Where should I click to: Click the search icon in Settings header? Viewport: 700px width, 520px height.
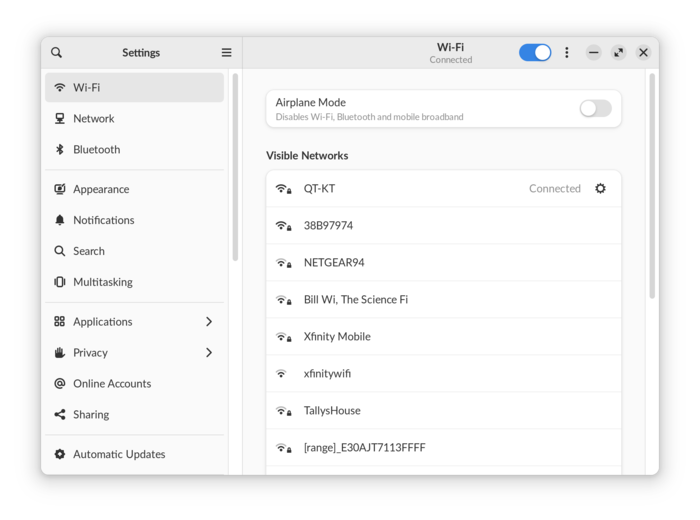tap(57, 53)
